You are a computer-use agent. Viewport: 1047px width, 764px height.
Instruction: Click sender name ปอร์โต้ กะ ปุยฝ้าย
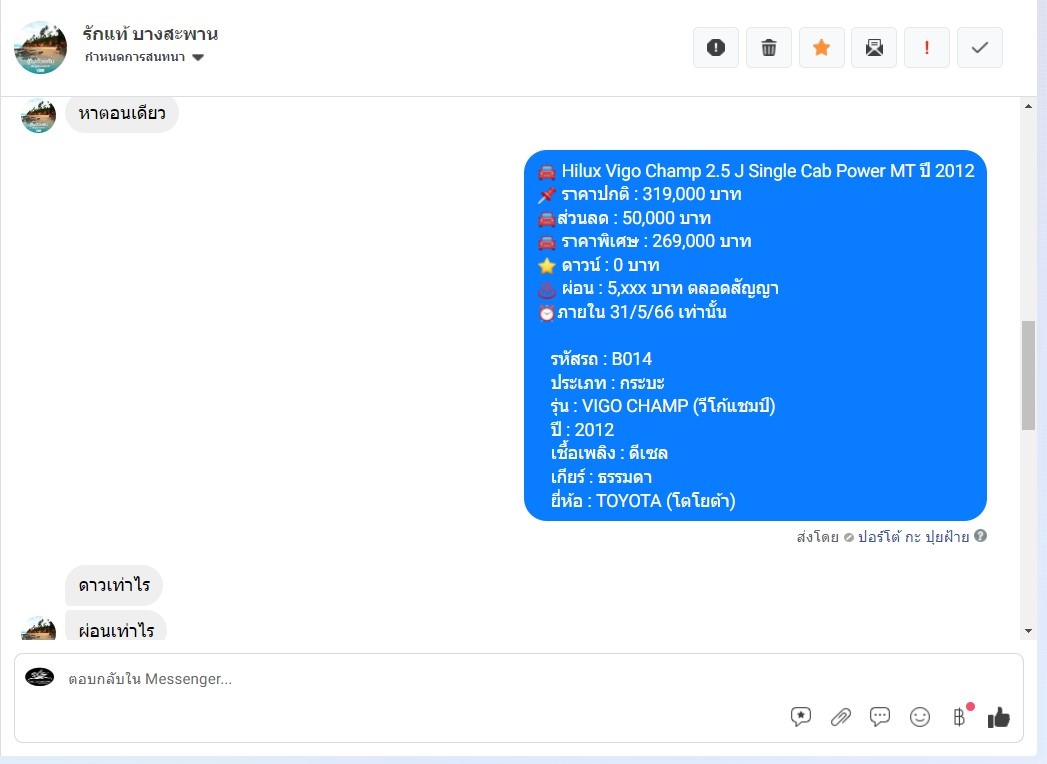click(913, 537)
